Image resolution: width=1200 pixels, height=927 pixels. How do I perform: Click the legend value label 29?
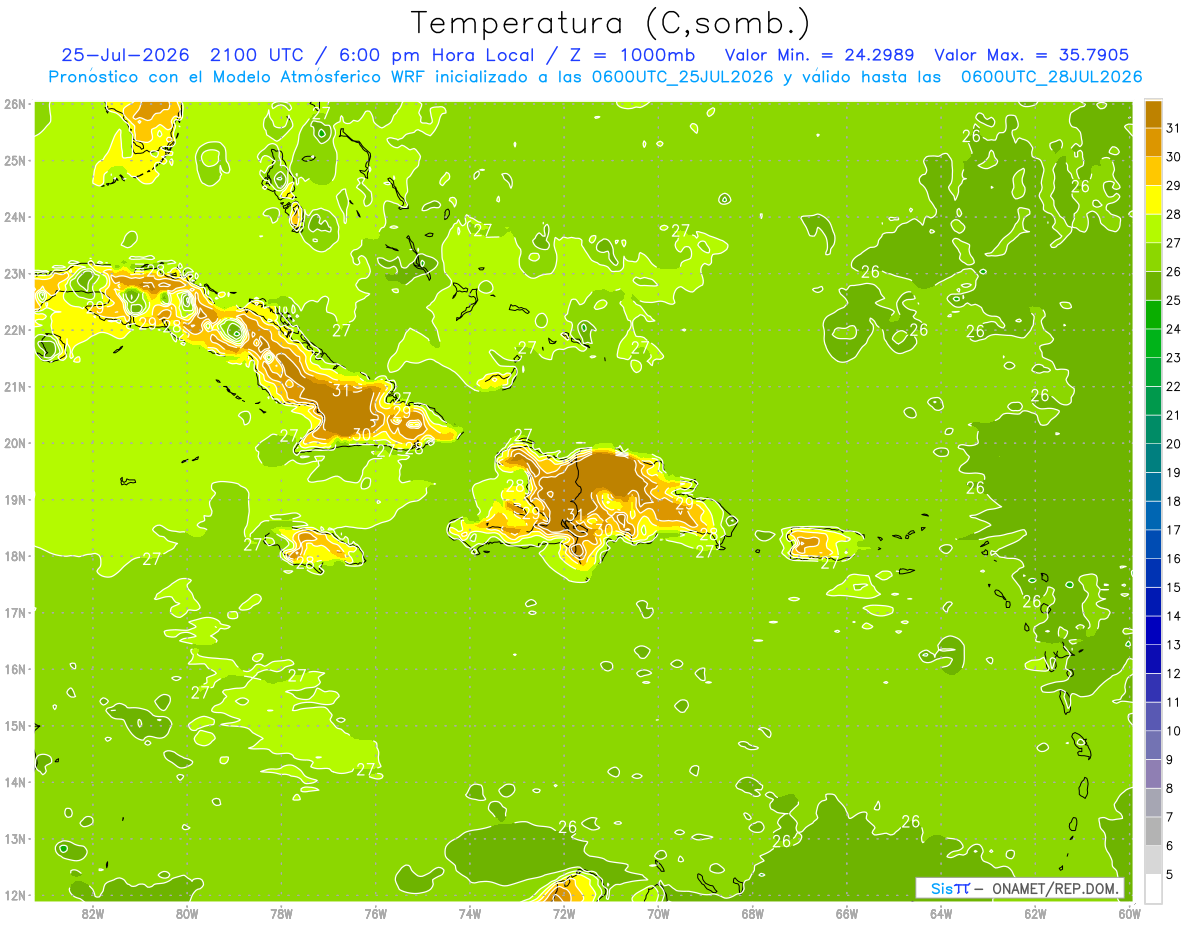pos(1173,186)
